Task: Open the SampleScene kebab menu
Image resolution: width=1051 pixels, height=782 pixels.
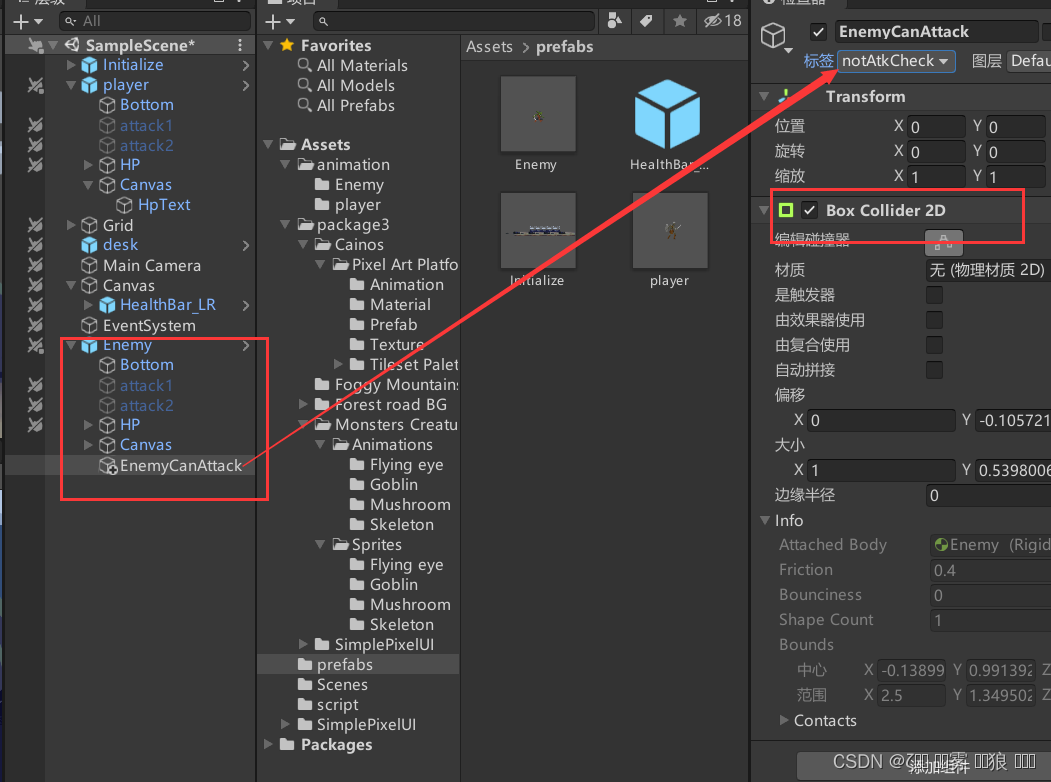Action: click(x=239, y=44)
